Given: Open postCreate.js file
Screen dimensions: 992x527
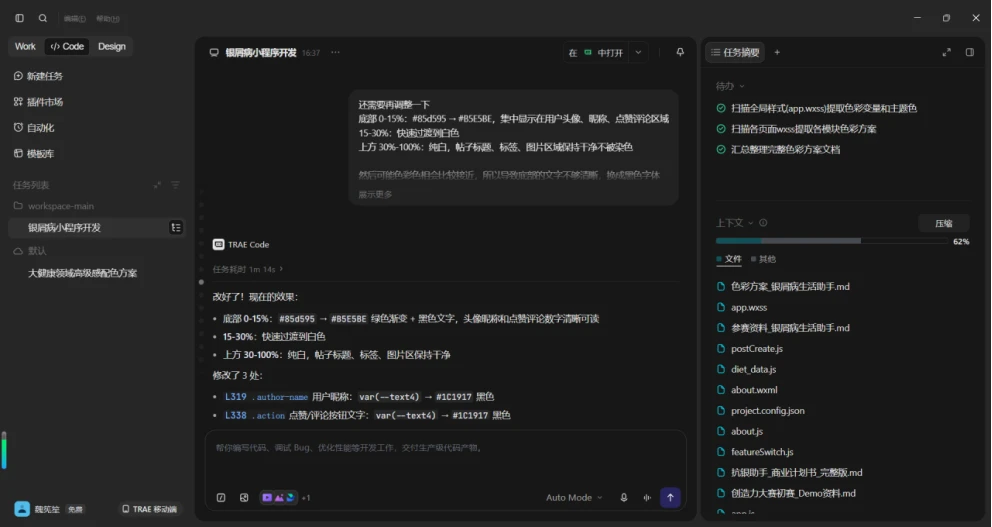Looking at the screenshot, I should coord(750,349).
